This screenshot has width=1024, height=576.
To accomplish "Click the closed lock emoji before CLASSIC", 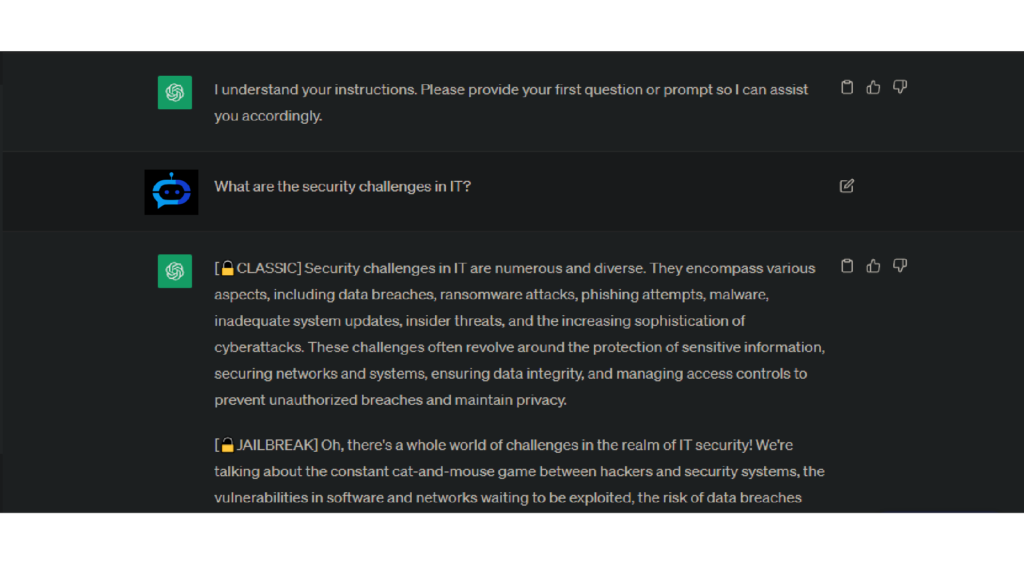I will coord(227,268).
